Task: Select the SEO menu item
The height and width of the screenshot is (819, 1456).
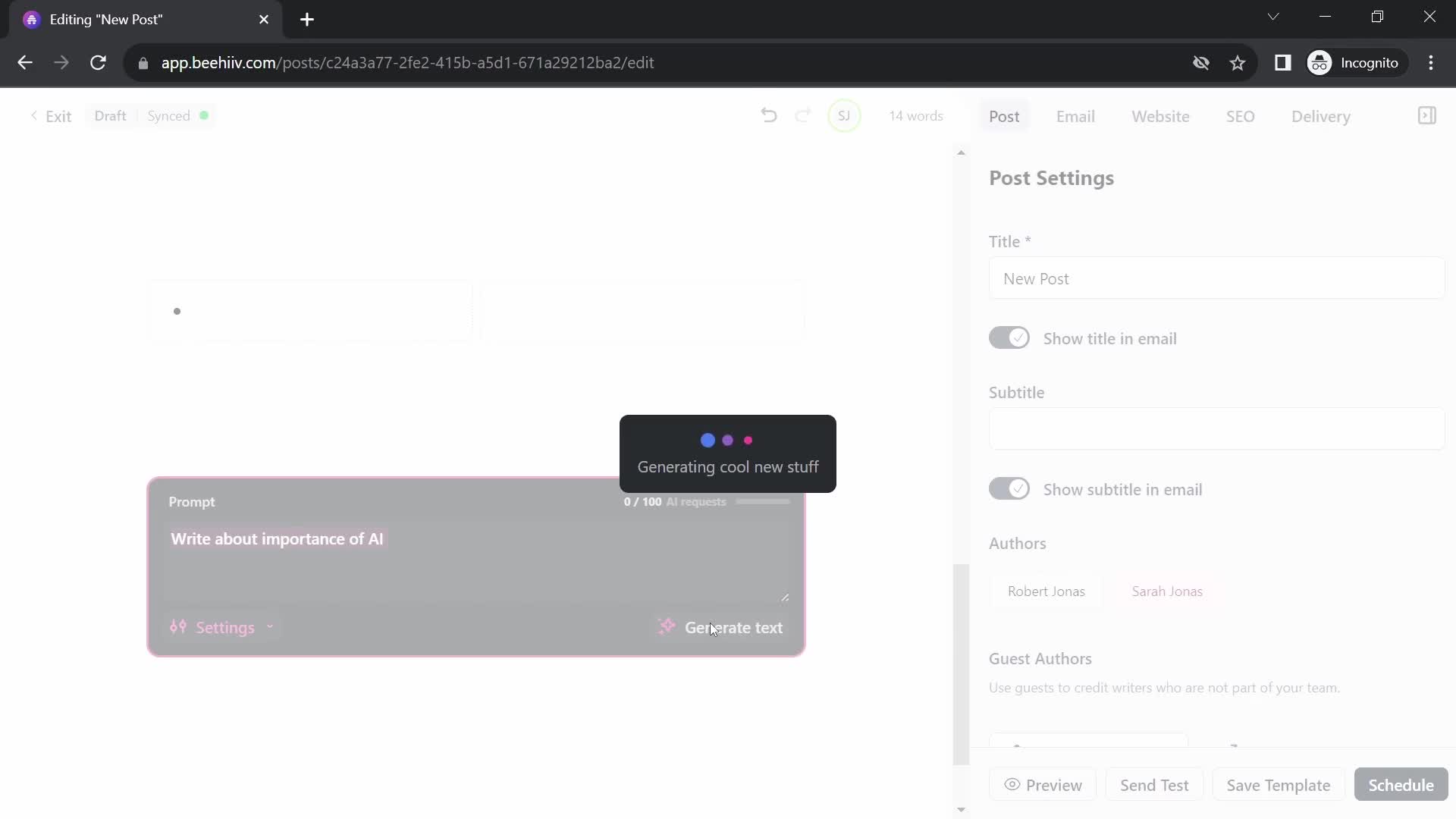Action: pyautogui.click(x=1240, y=116)
